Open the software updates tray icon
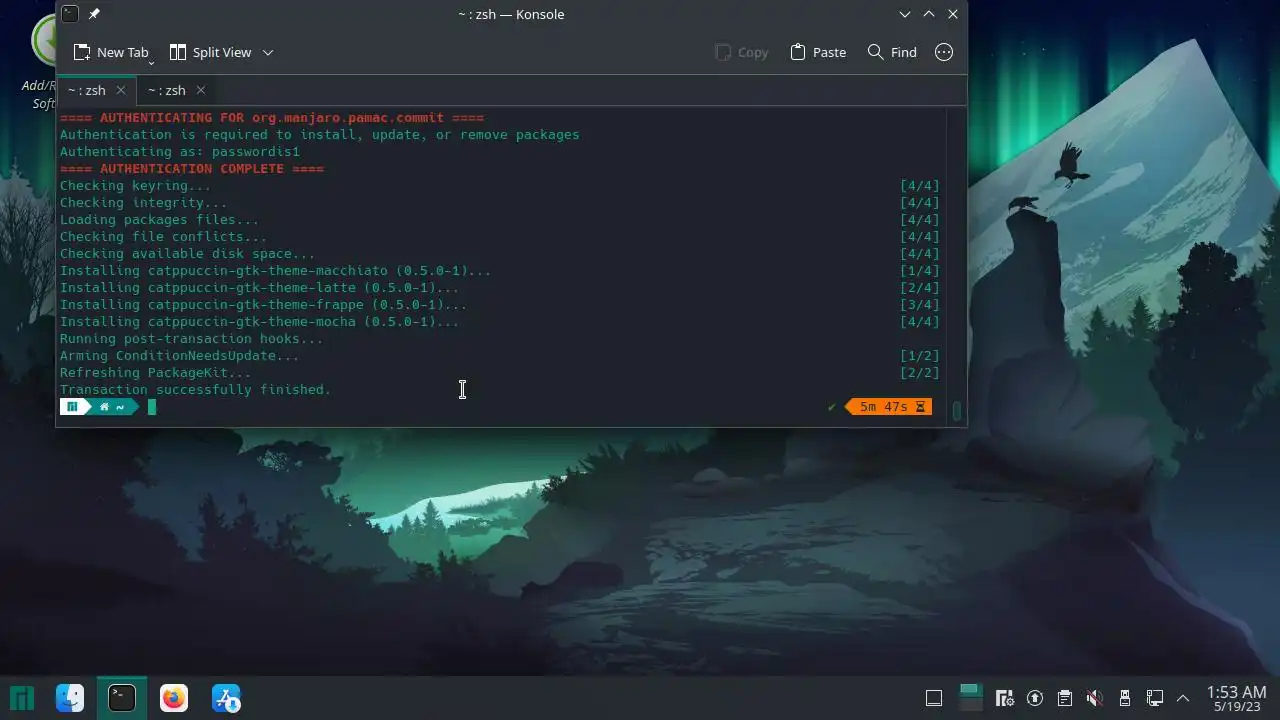This screenshot has height=720, width=1280. coord(1035,698)
